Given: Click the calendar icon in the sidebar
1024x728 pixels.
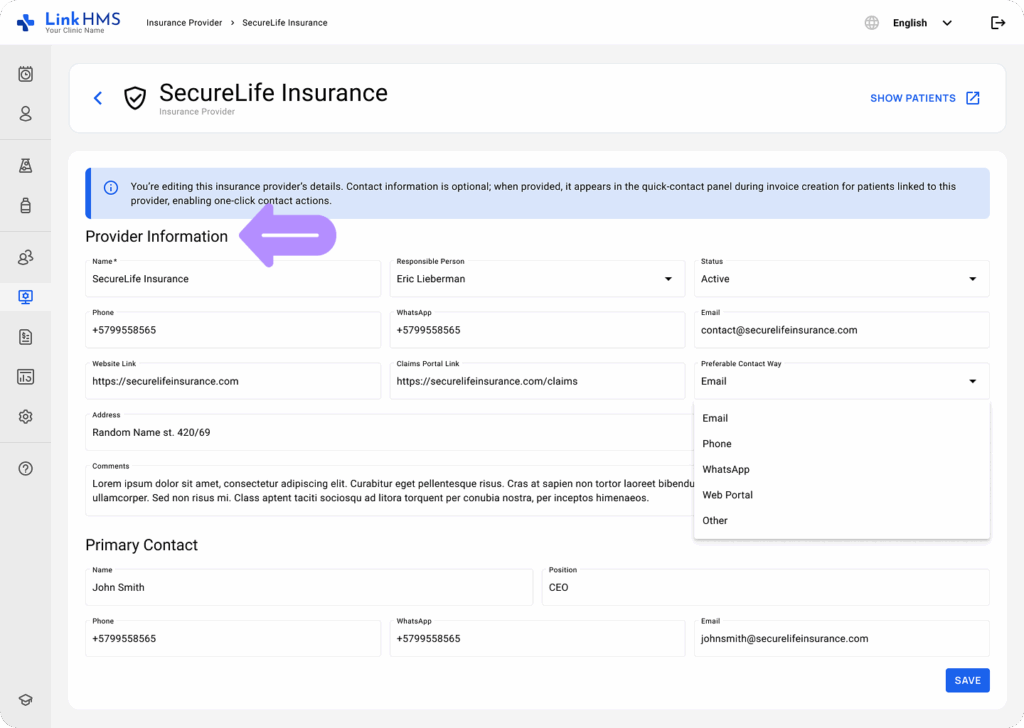Looking at the screenshot, I should click(x=26, y=74).
